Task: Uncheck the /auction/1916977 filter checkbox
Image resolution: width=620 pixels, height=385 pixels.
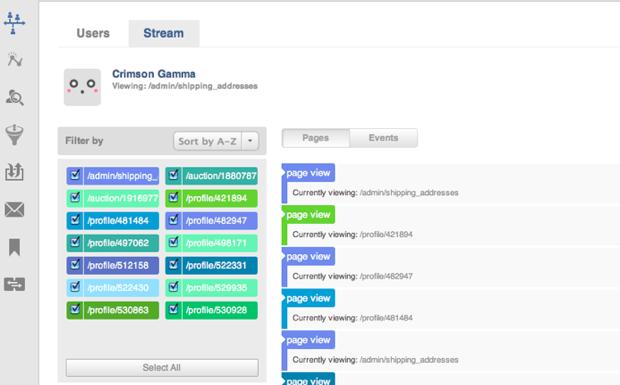Action: tap(75, 198)
